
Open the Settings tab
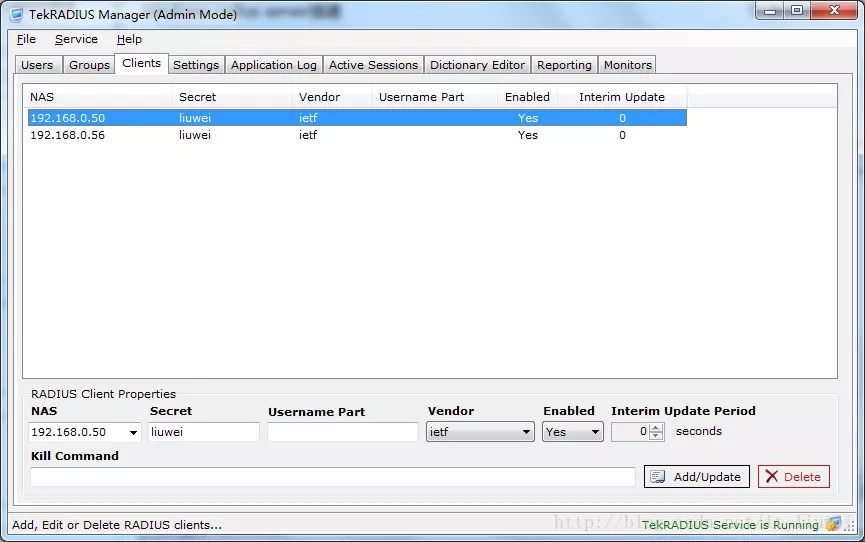pyautogui.click(x=195, y=65)
